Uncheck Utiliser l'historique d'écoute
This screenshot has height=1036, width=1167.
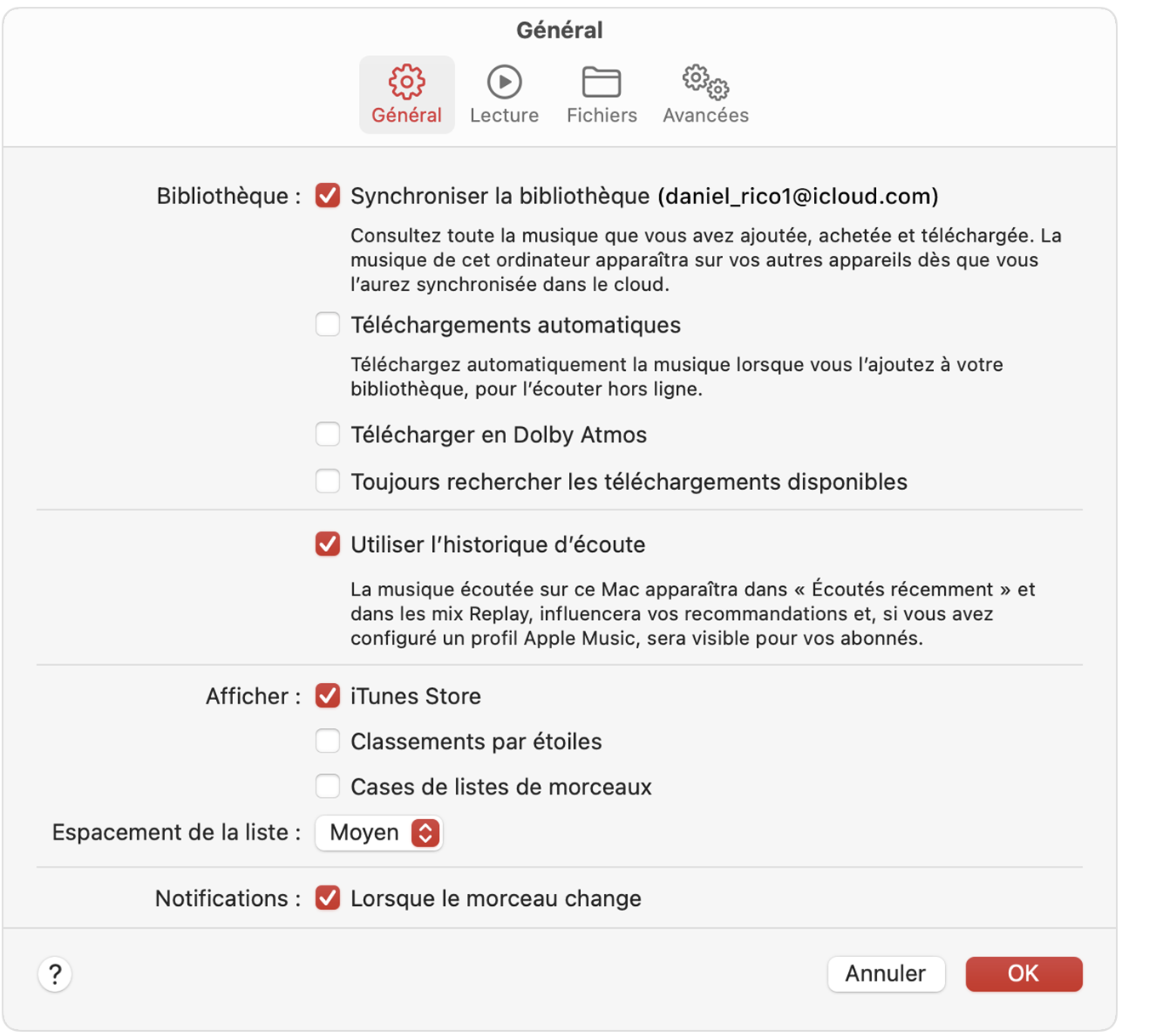[x=327, y=544]
